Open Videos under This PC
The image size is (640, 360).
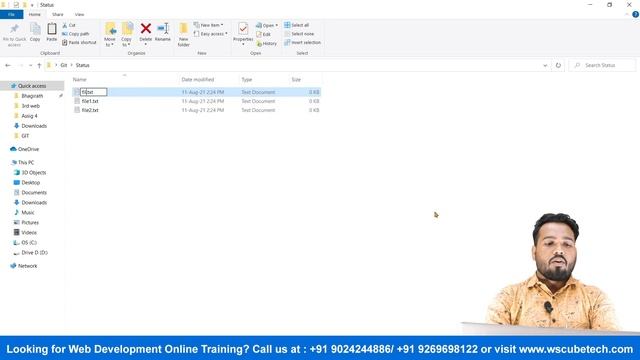click(x=29, y=233)
